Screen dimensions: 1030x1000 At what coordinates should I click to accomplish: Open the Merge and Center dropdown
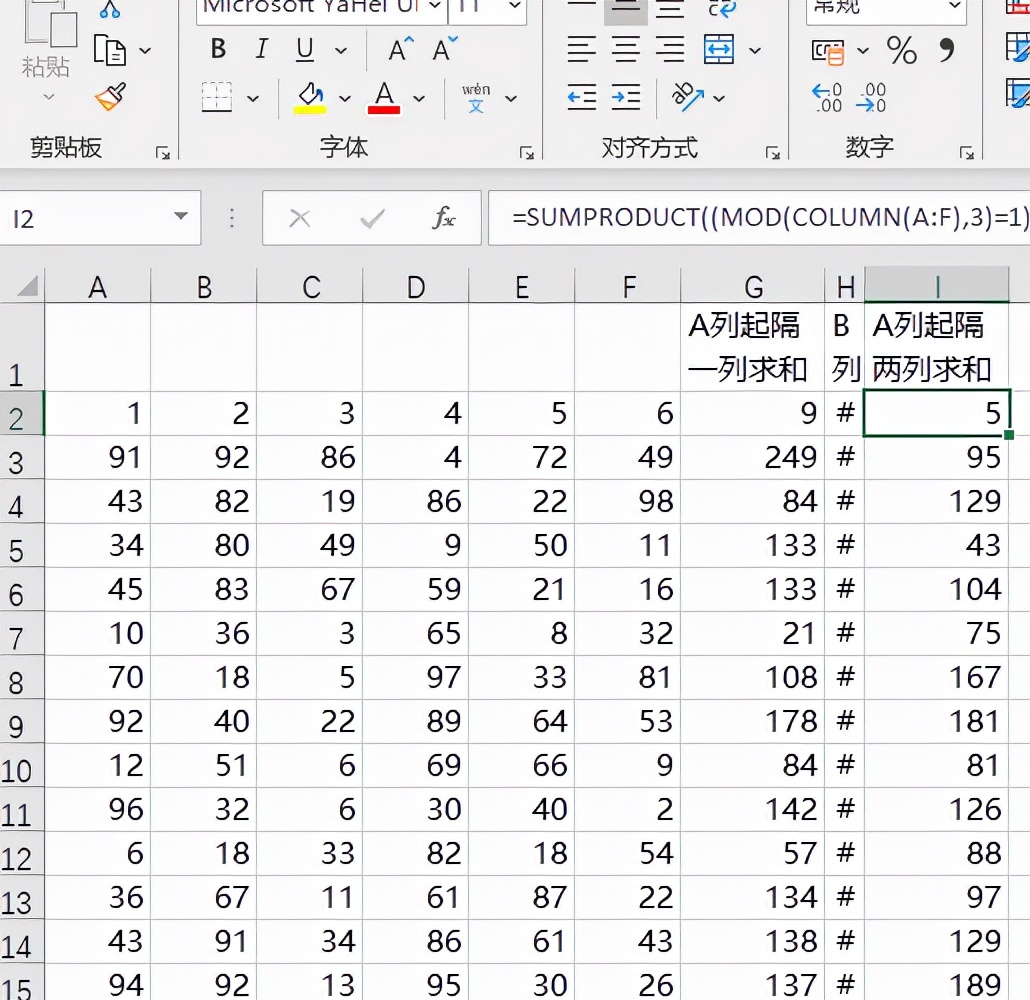point(755,50)
